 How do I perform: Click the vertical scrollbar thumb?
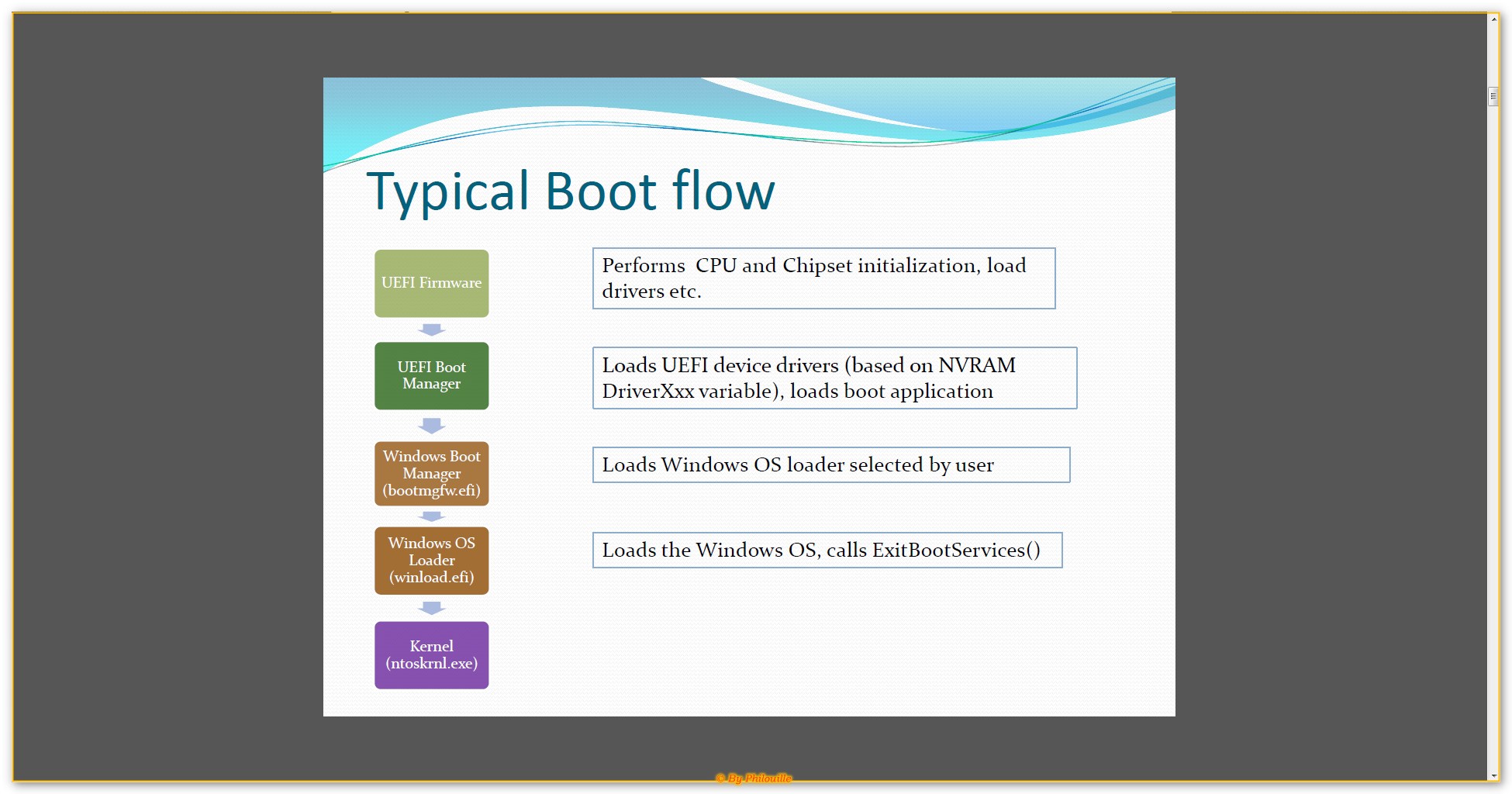[1493, 97]
